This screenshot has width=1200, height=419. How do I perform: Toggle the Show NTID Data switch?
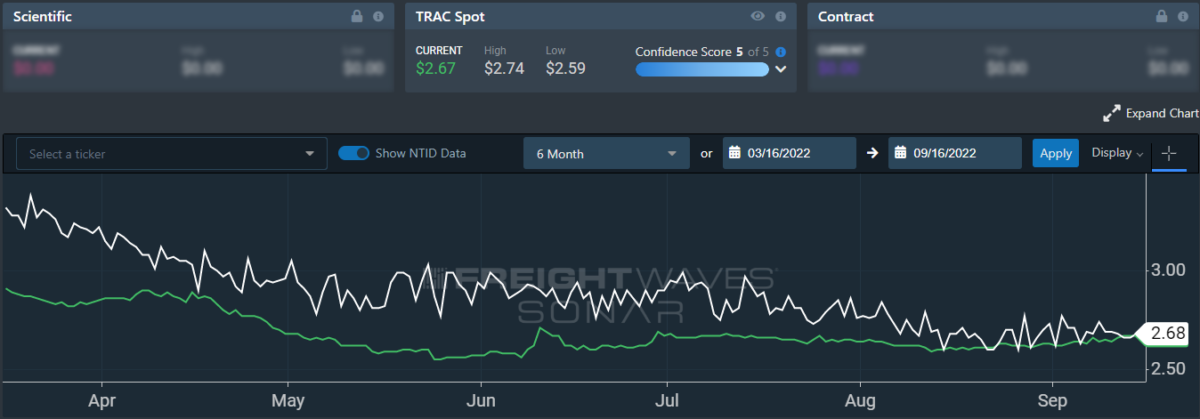click(x=354, y=153)
